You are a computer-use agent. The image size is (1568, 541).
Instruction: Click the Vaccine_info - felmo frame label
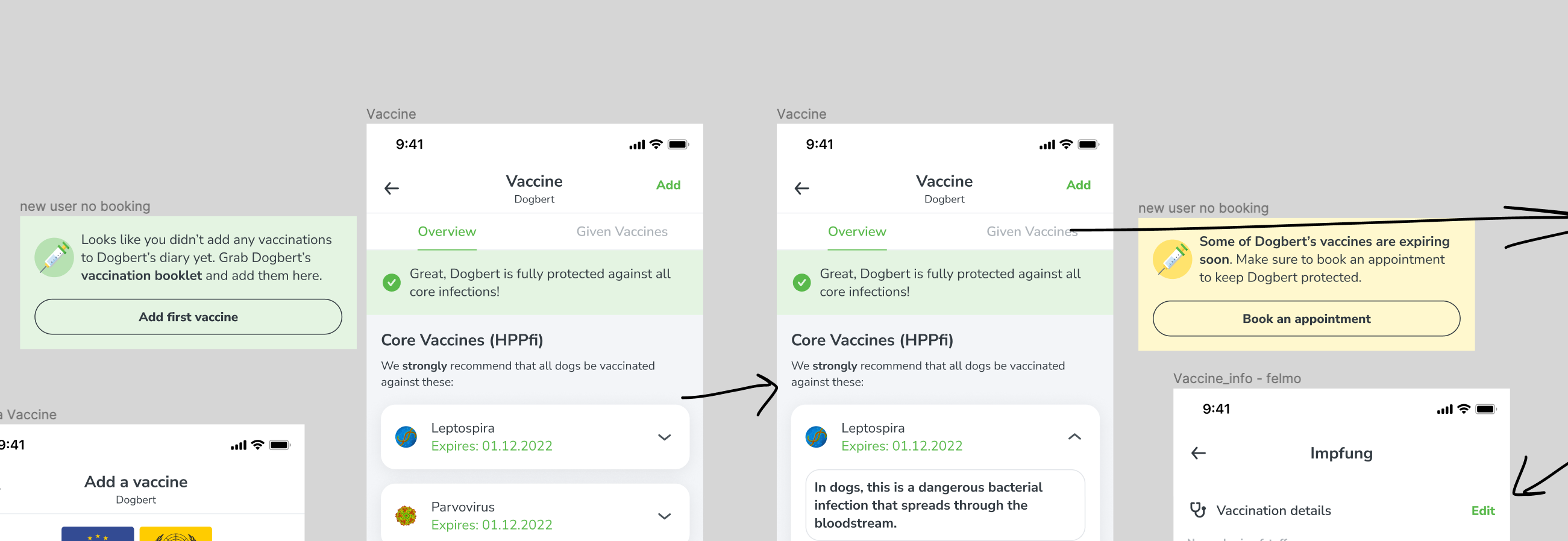[1236, 378]
